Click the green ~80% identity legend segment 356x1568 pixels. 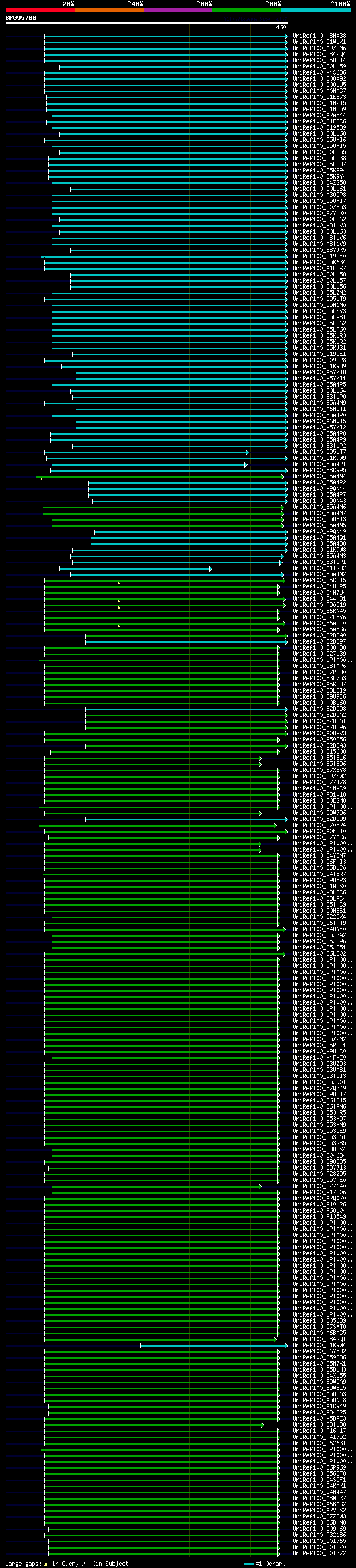(x=247, y=10)
